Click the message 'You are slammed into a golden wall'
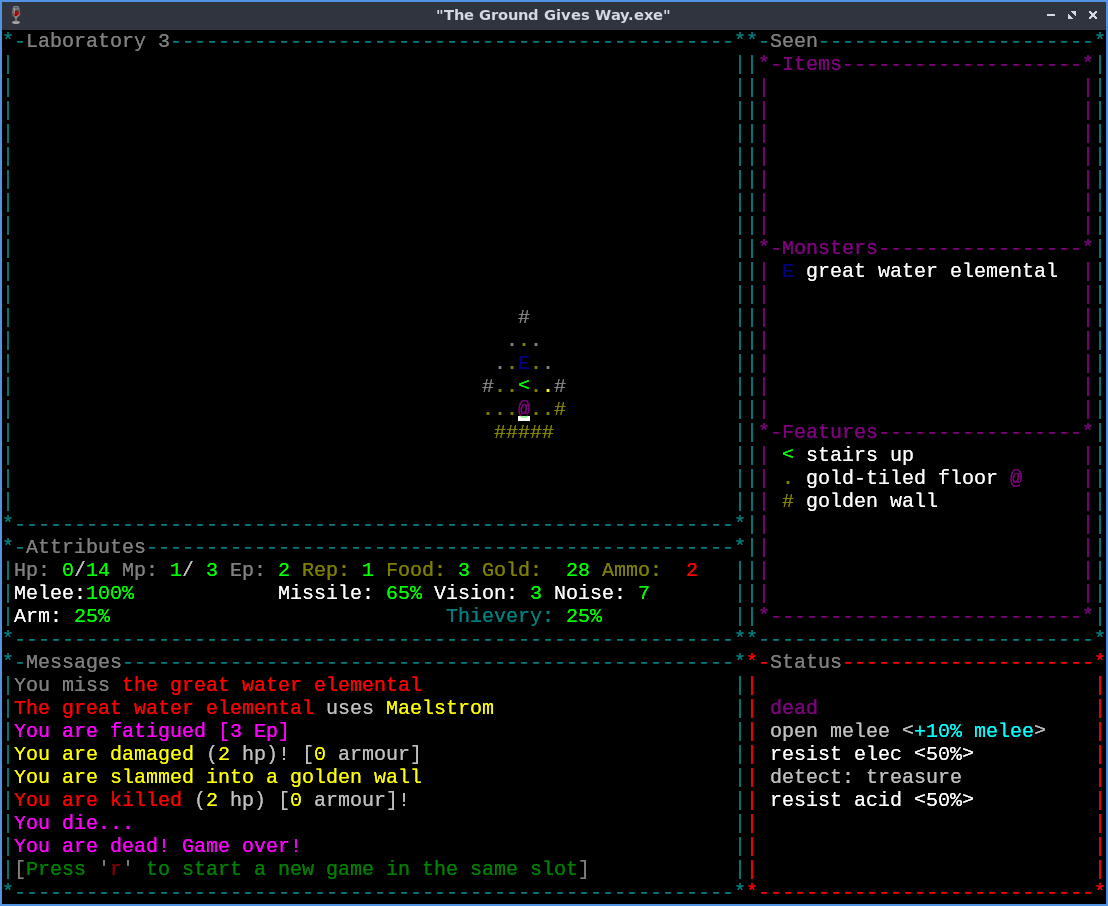This screenshot has height=906, width=1108. click(218, 776)
